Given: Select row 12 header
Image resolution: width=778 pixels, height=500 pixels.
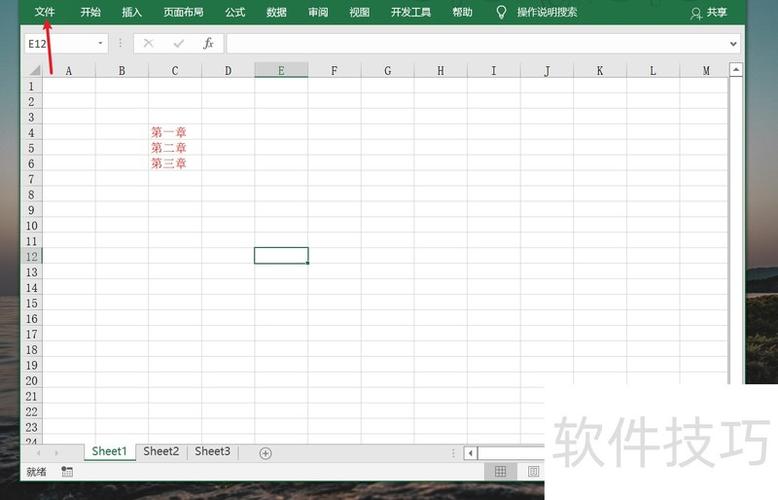Looking at the screenshot, I should coord(32,257).
